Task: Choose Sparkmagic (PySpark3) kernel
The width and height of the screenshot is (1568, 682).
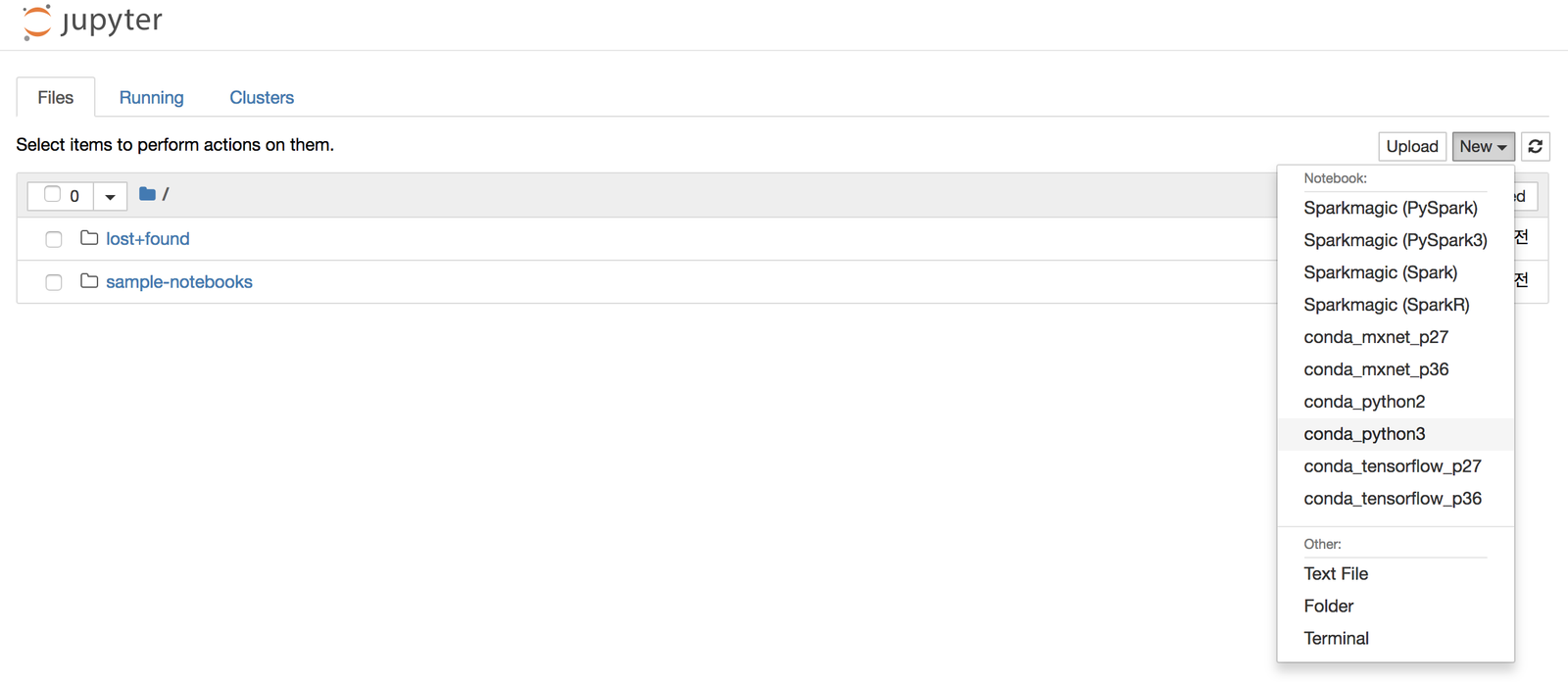Action: [x=1395, y=240]
